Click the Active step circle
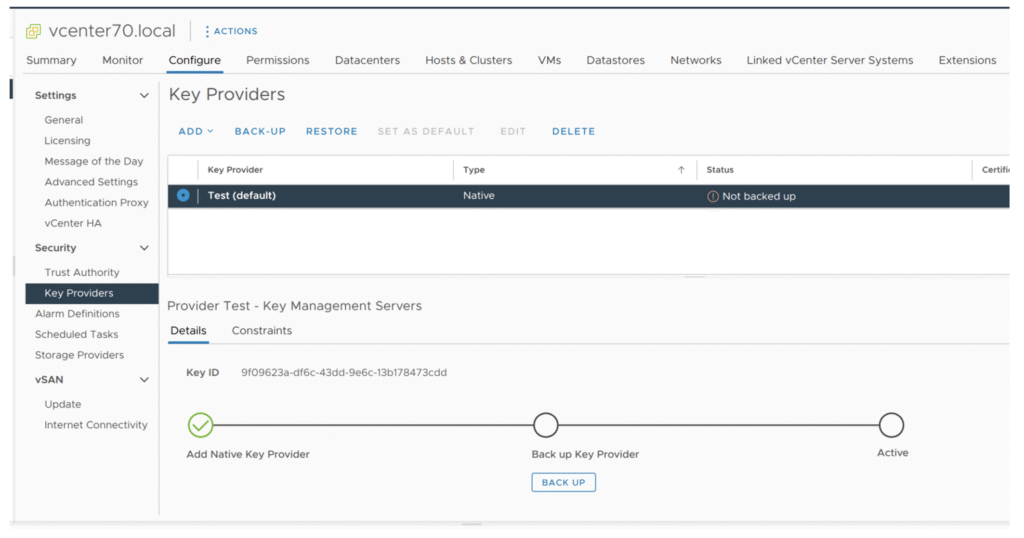This screenshot has width=1024, height=538. coord(891,426)
